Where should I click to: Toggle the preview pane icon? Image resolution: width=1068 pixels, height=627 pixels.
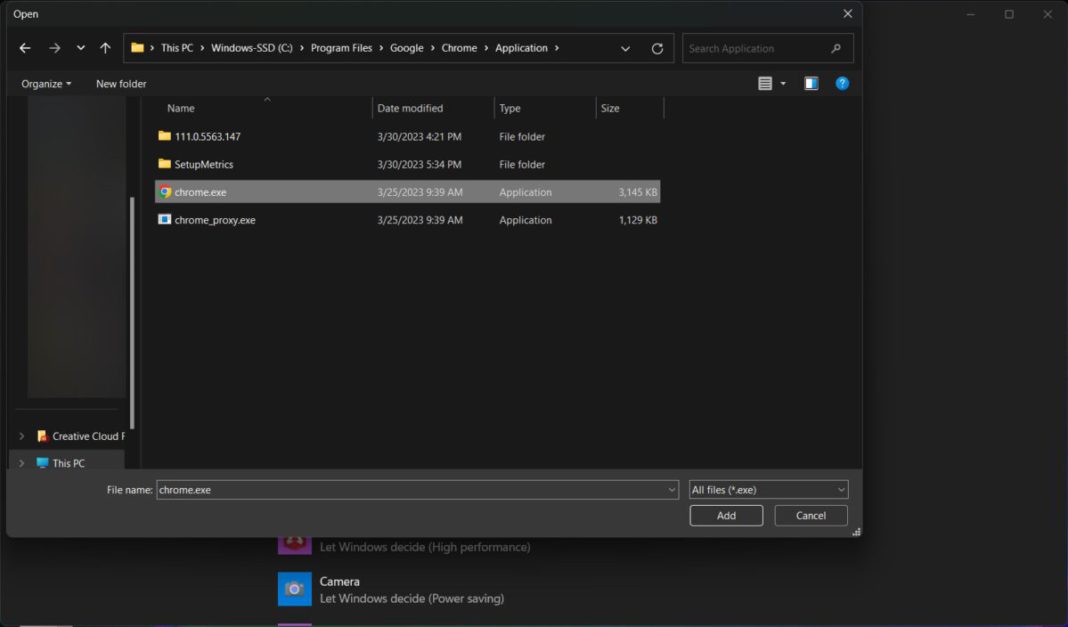tap(811, 84)
